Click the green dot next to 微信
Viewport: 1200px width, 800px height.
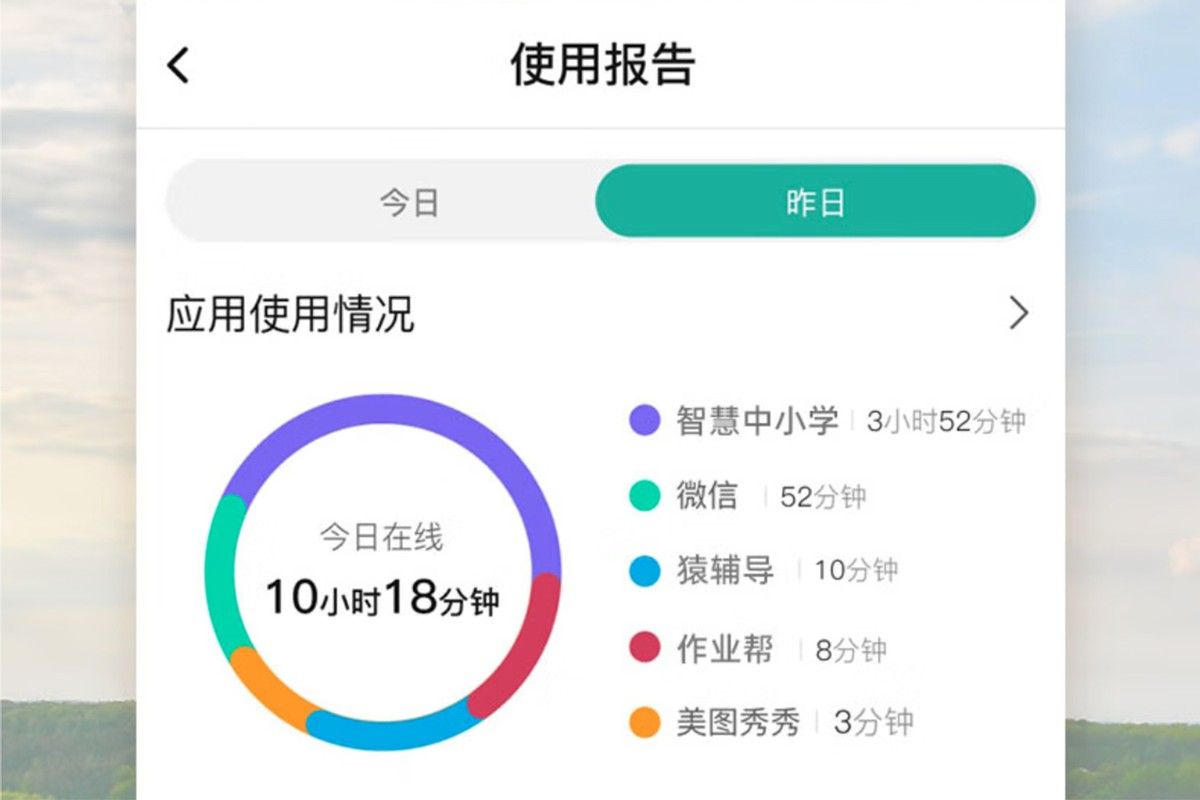click(x=645, y=496)
